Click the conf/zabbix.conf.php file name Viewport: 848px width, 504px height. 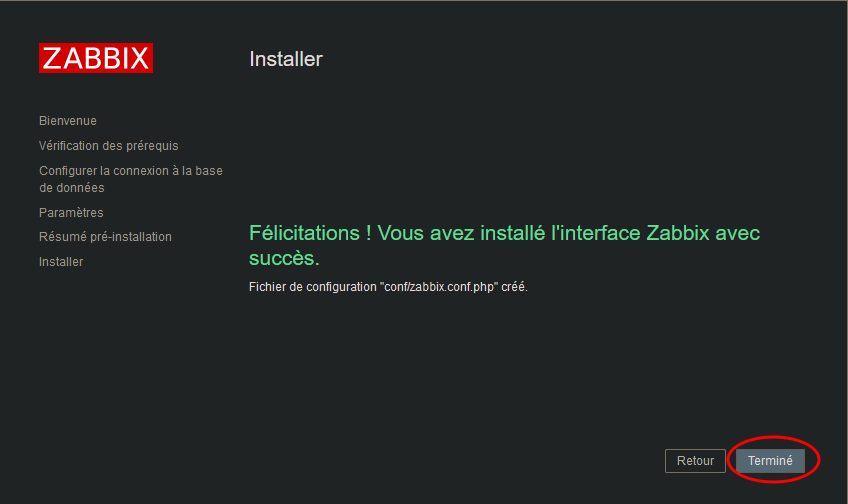(440, 287)
